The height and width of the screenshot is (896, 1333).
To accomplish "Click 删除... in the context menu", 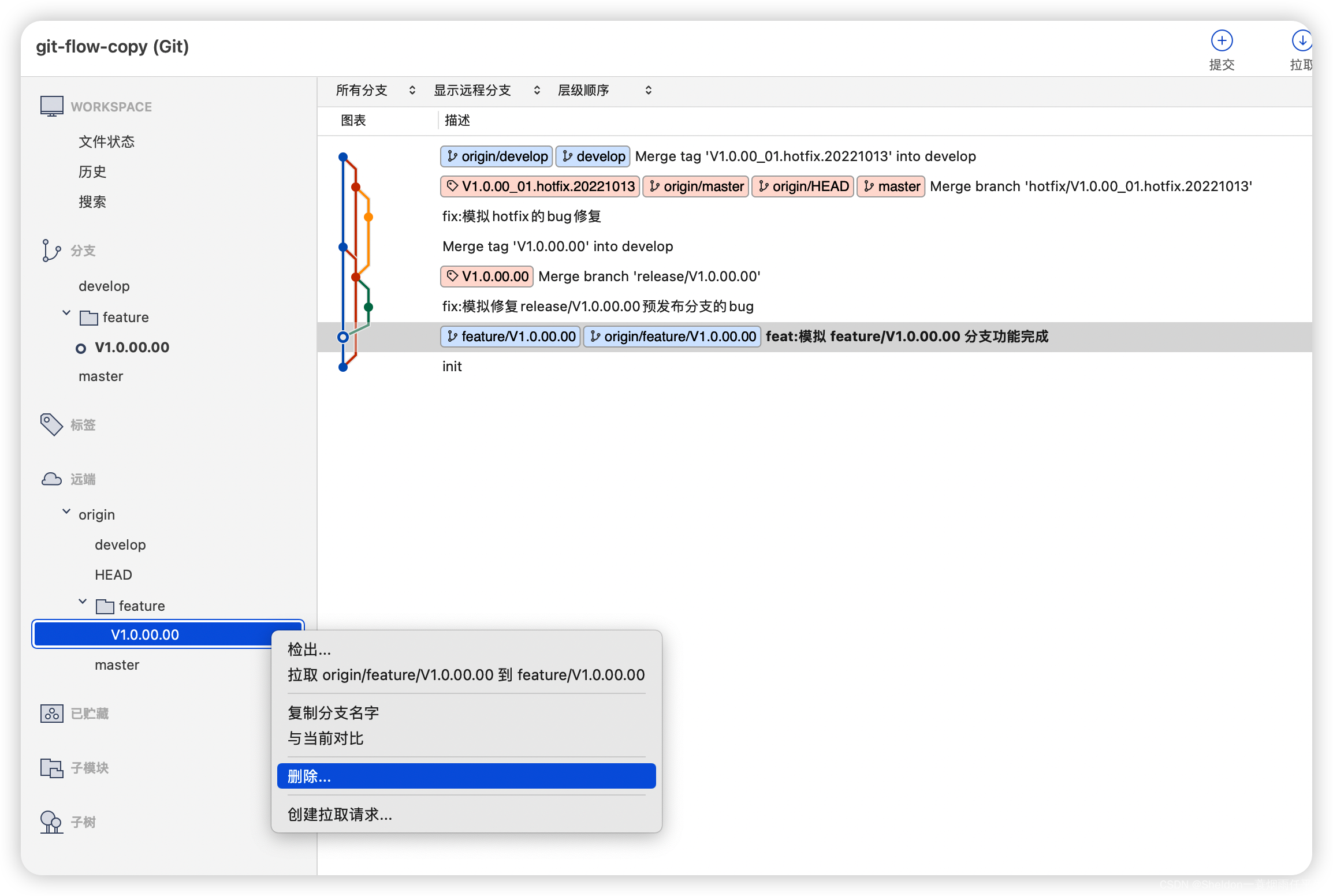I will coord(467,776).
